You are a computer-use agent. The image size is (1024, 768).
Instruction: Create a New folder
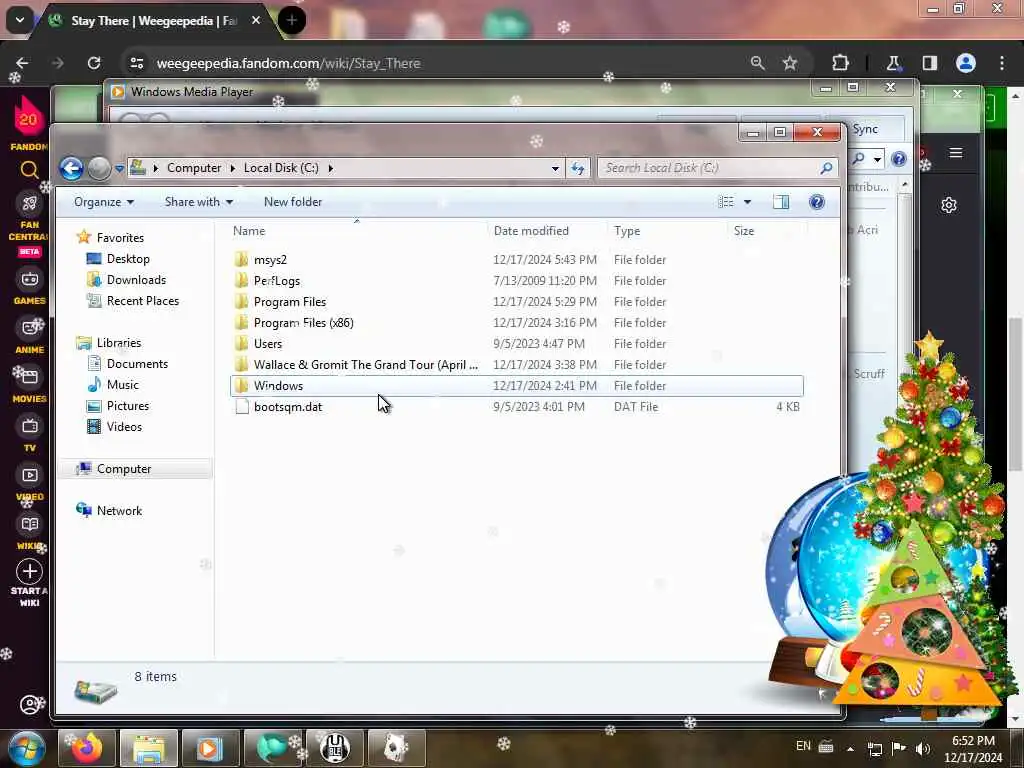coord(293,202)
